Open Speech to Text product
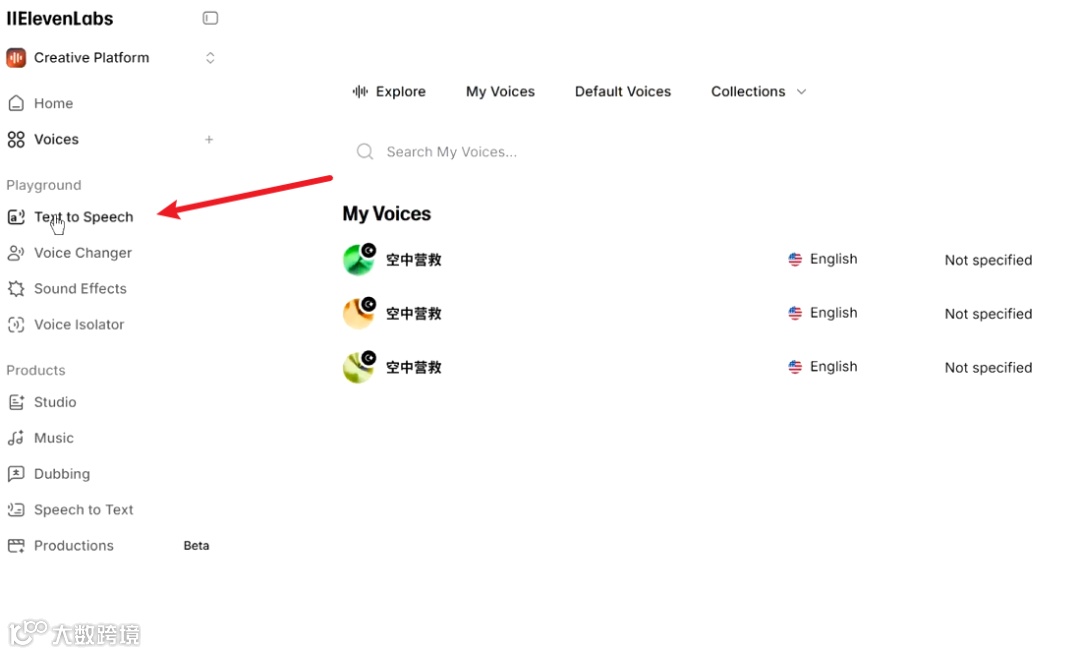The height and width of the screenshot is (654, 1080). click(x=84, y=510)
